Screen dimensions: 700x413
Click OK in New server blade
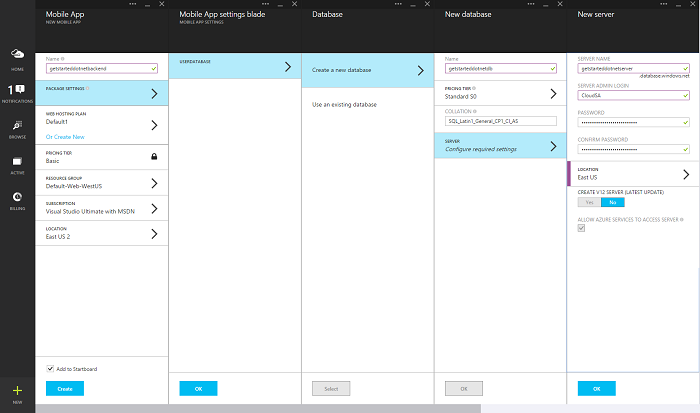click(x=596, y=388)
